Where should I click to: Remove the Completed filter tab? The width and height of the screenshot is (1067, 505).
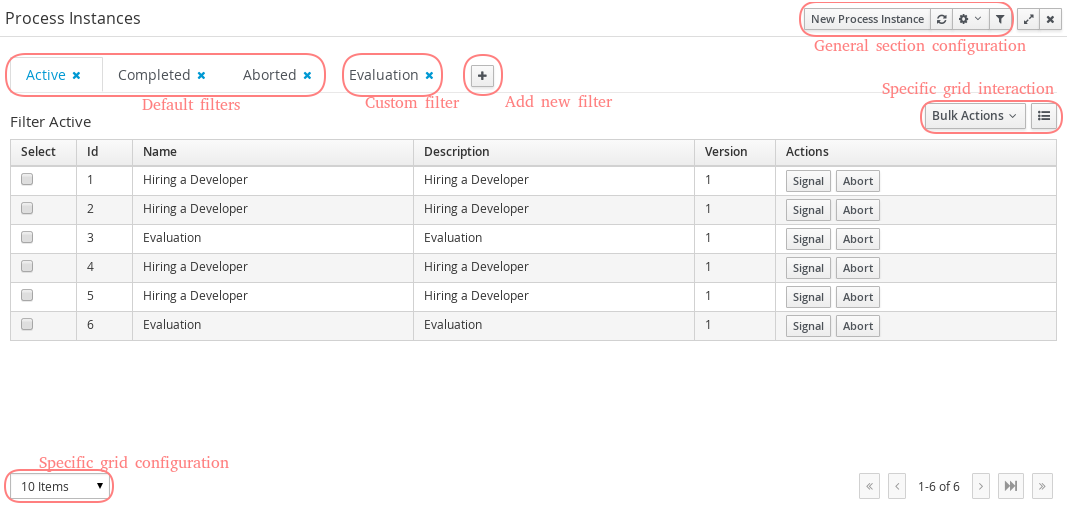(x=201, y=76)
